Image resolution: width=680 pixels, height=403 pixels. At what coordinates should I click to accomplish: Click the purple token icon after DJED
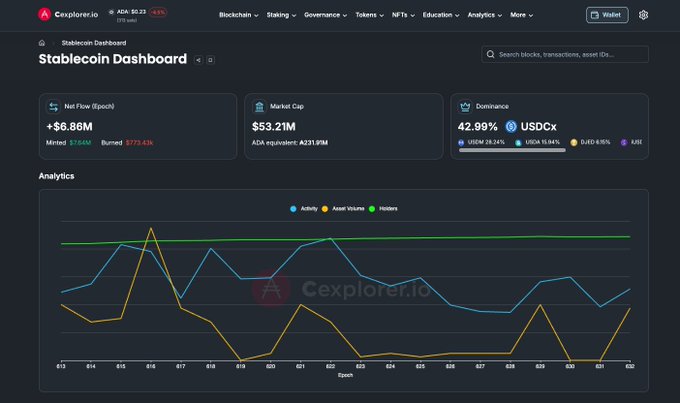(624, 142)
